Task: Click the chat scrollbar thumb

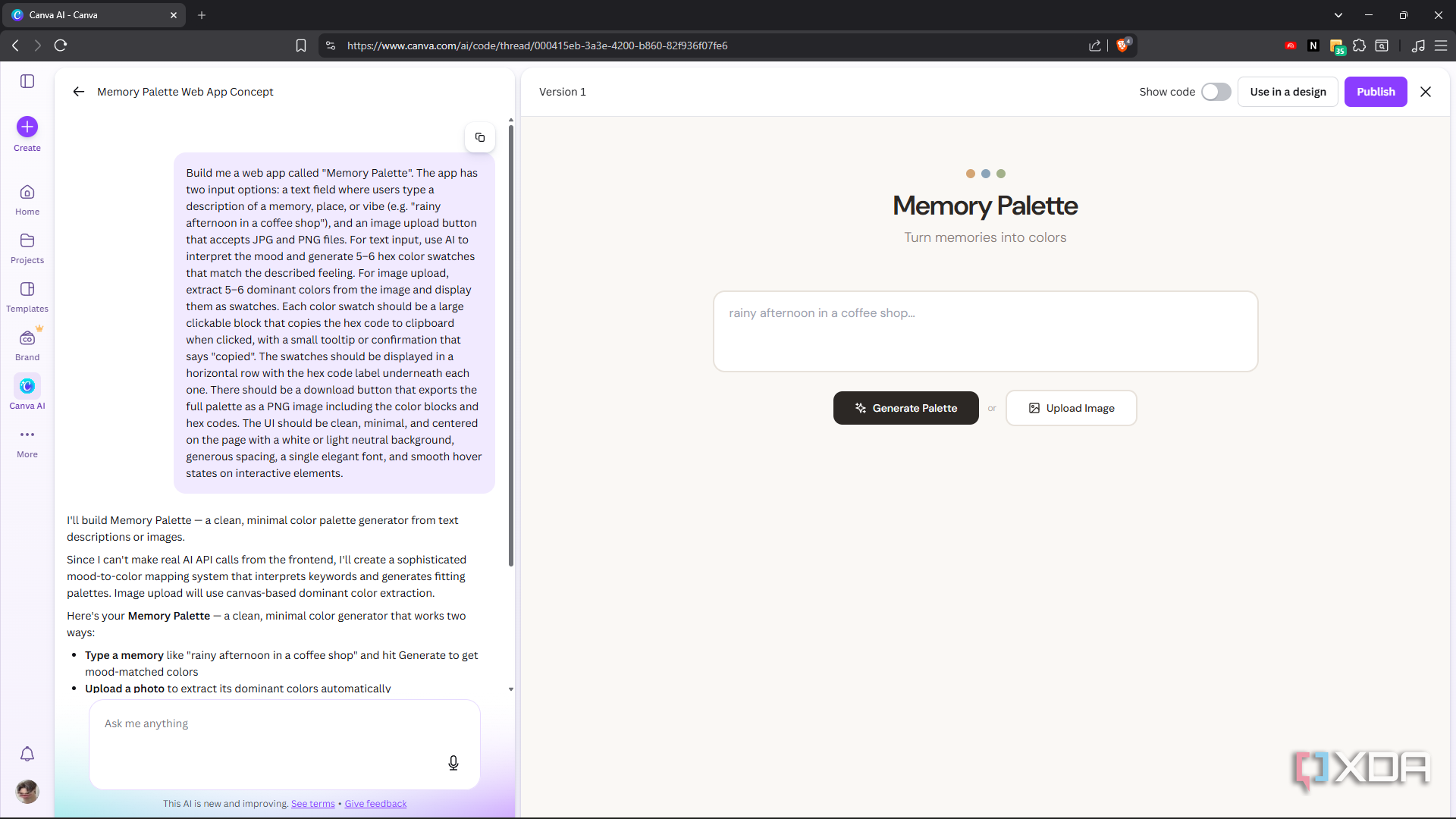Action: tap(511, 345)
